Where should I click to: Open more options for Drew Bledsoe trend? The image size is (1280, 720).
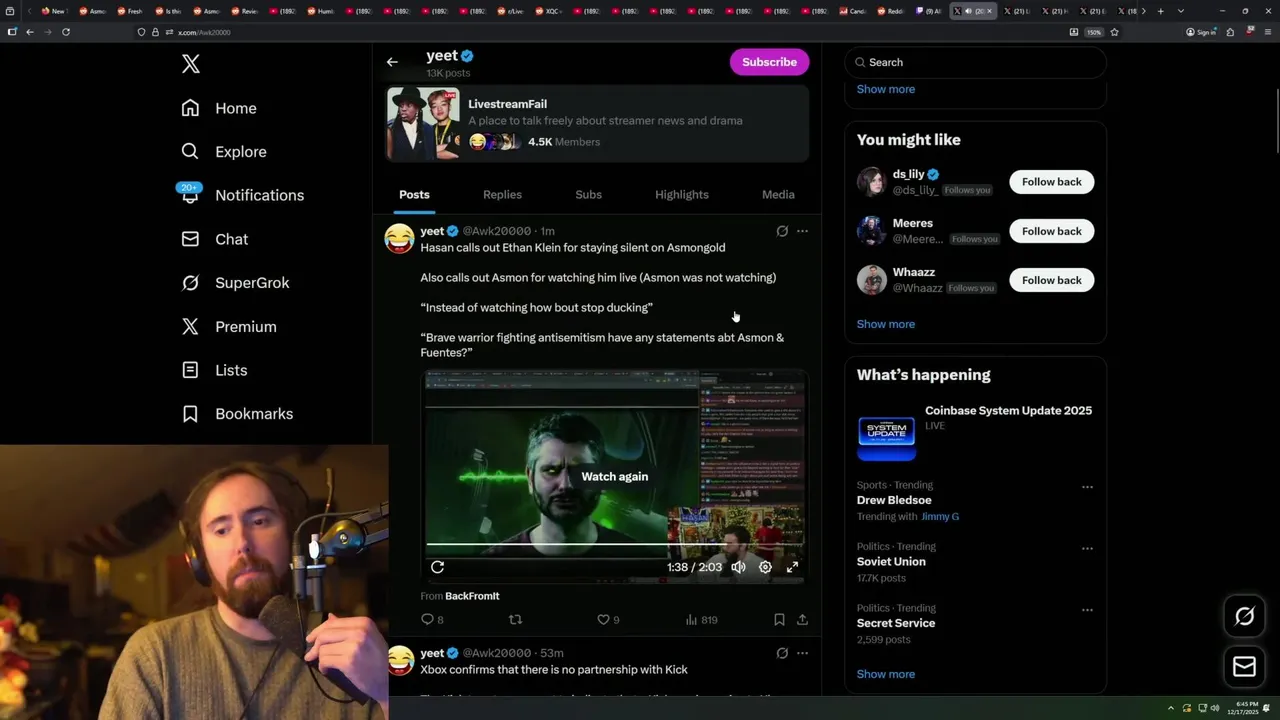pyautogui.click(x=1087, y=487)
